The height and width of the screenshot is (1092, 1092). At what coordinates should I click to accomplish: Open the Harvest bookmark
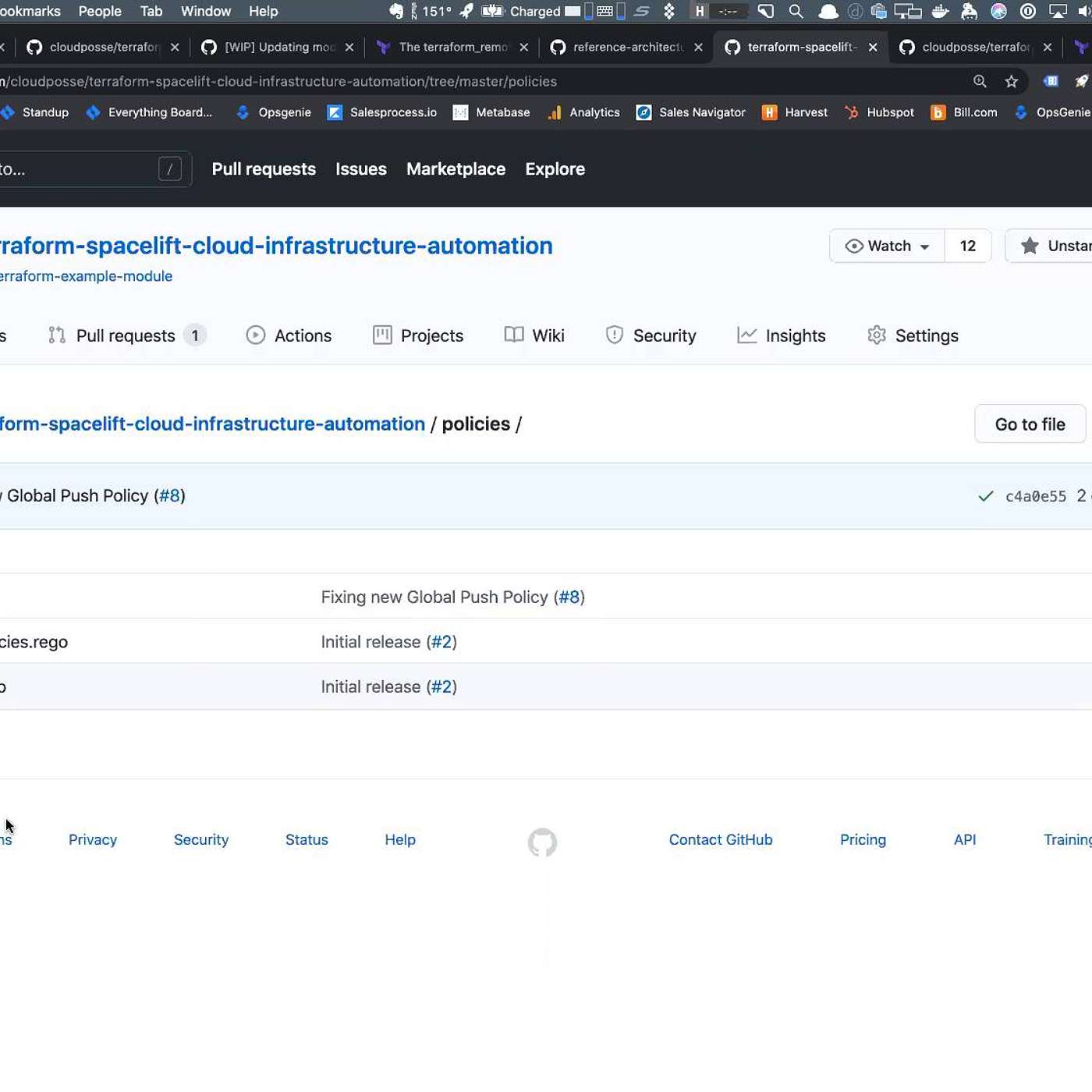tap(795, 112)
